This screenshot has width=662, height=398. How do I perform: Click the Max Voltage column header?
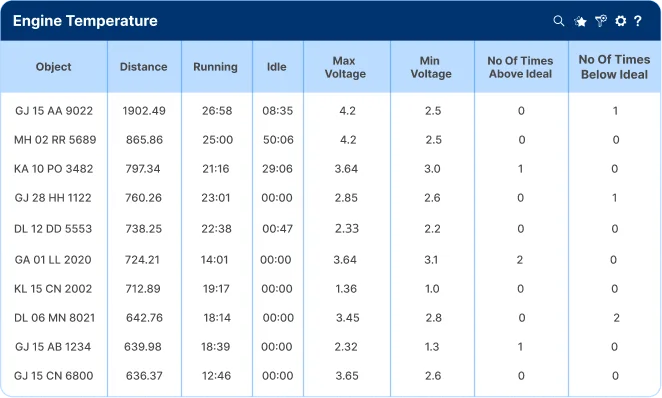[x=345, y=67]
